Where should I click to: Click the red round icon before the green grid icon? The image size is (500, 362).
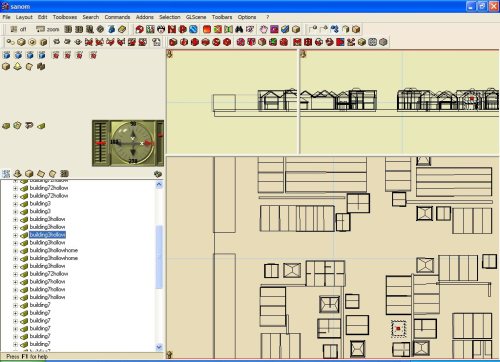click(140, 29)
